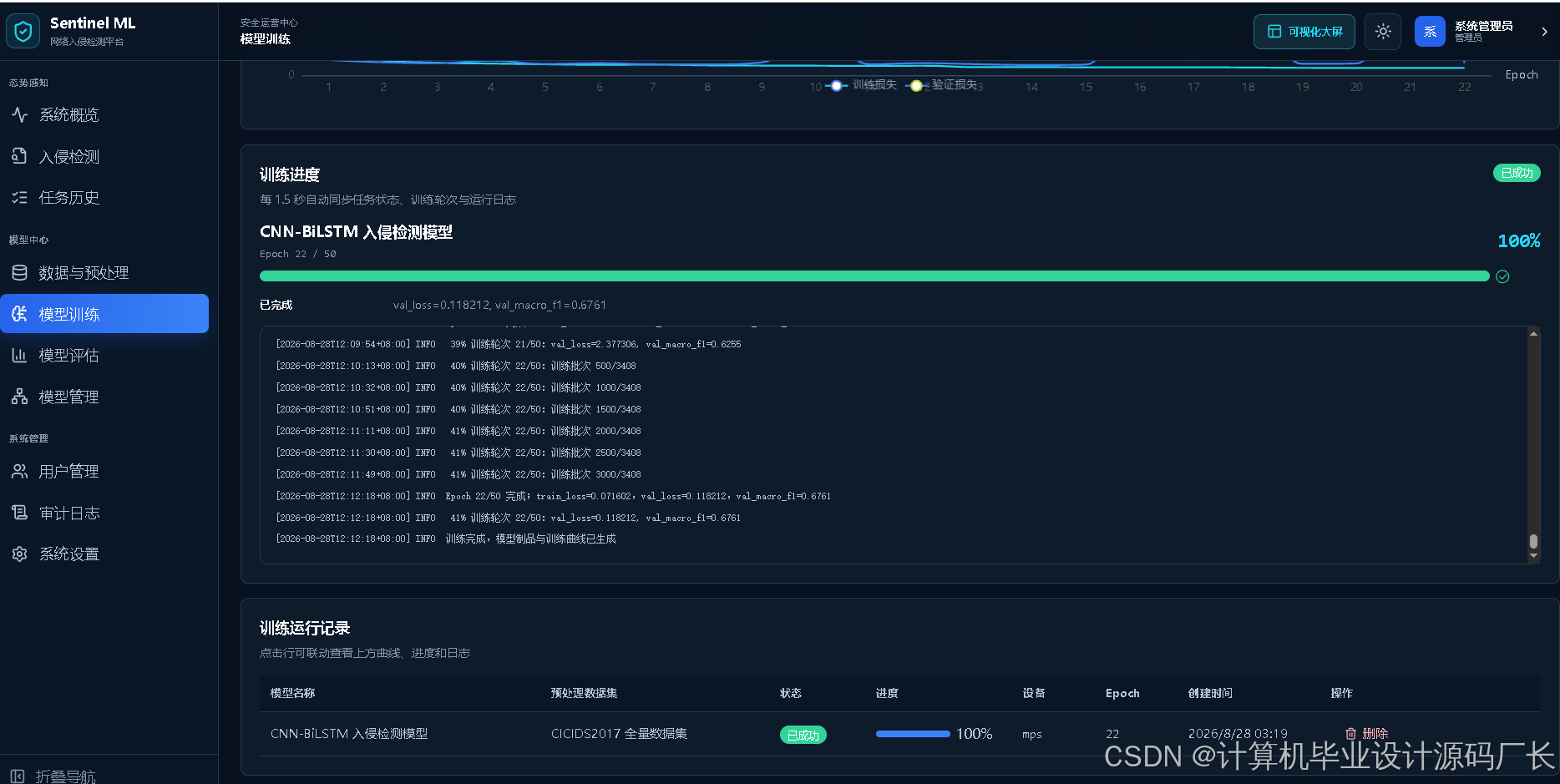Collapse sidebar with 折叠导航
Screen dimensions: 1560x784
(53, 776)
